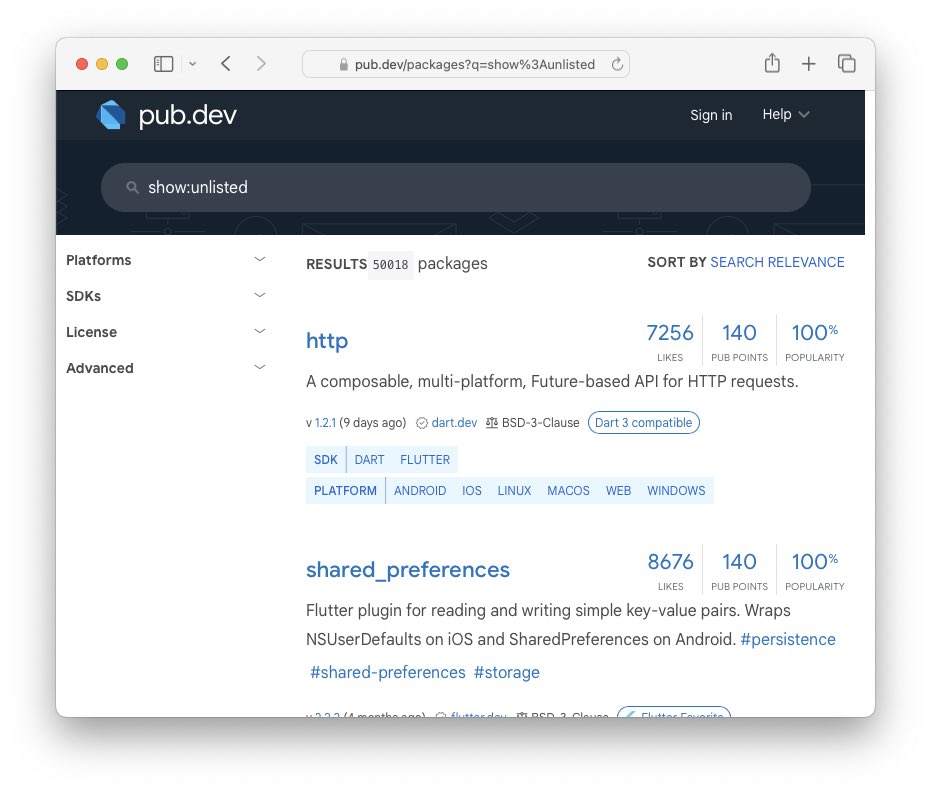Reload the page with the refresh icon
Viewport: 931px width, 791px height.
coord(618,64)
